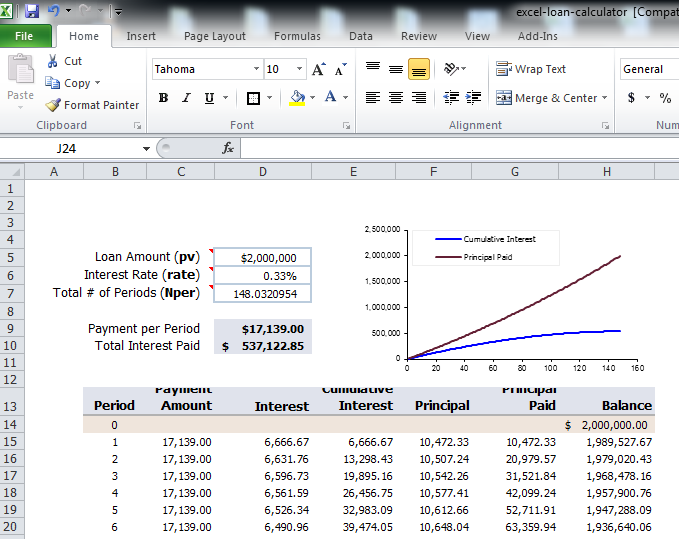Open General number format combo box

coord(649,69)
